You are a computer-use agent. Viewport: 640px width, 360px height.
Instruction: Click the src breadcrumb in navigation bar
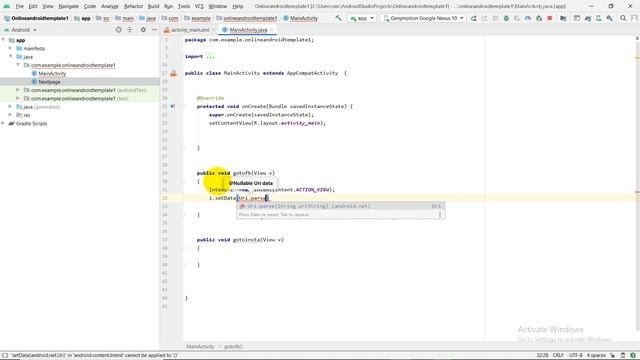tap(103, 18)
